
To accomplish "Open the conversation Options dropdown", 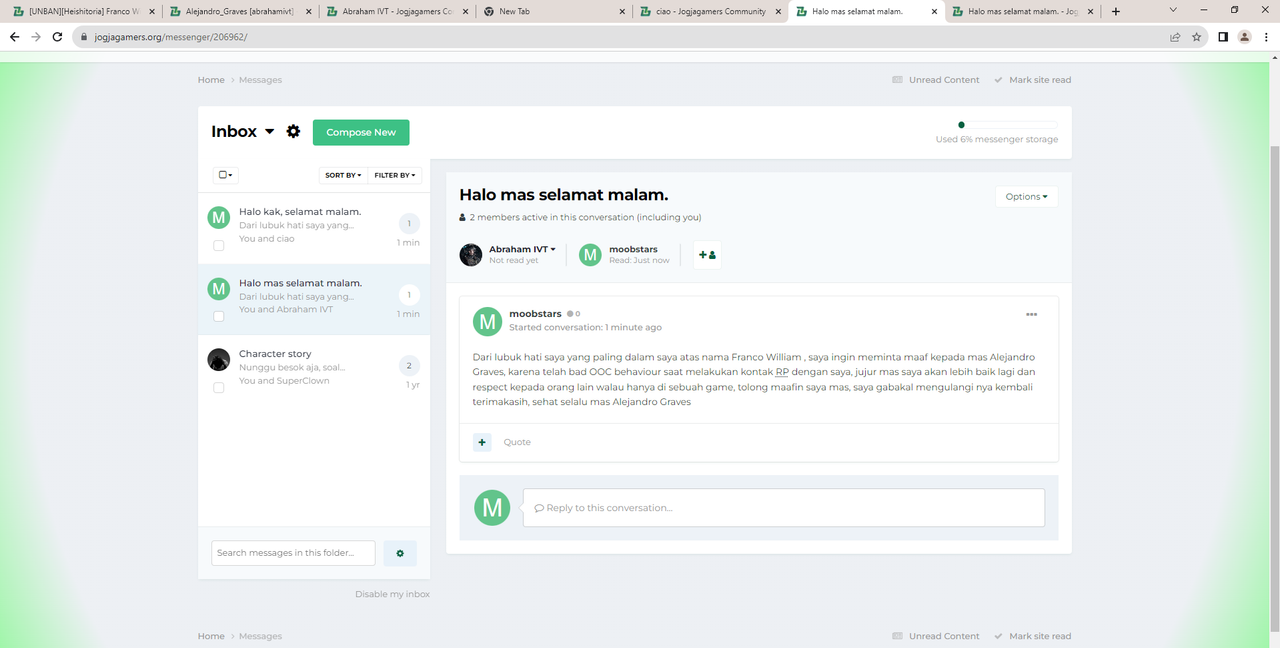I will [x=1026, y=196].
